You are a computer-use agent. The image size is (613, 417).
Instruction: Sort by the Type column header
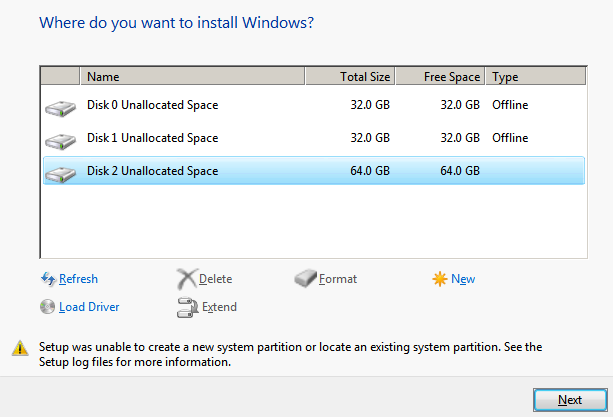click(536, 76)
